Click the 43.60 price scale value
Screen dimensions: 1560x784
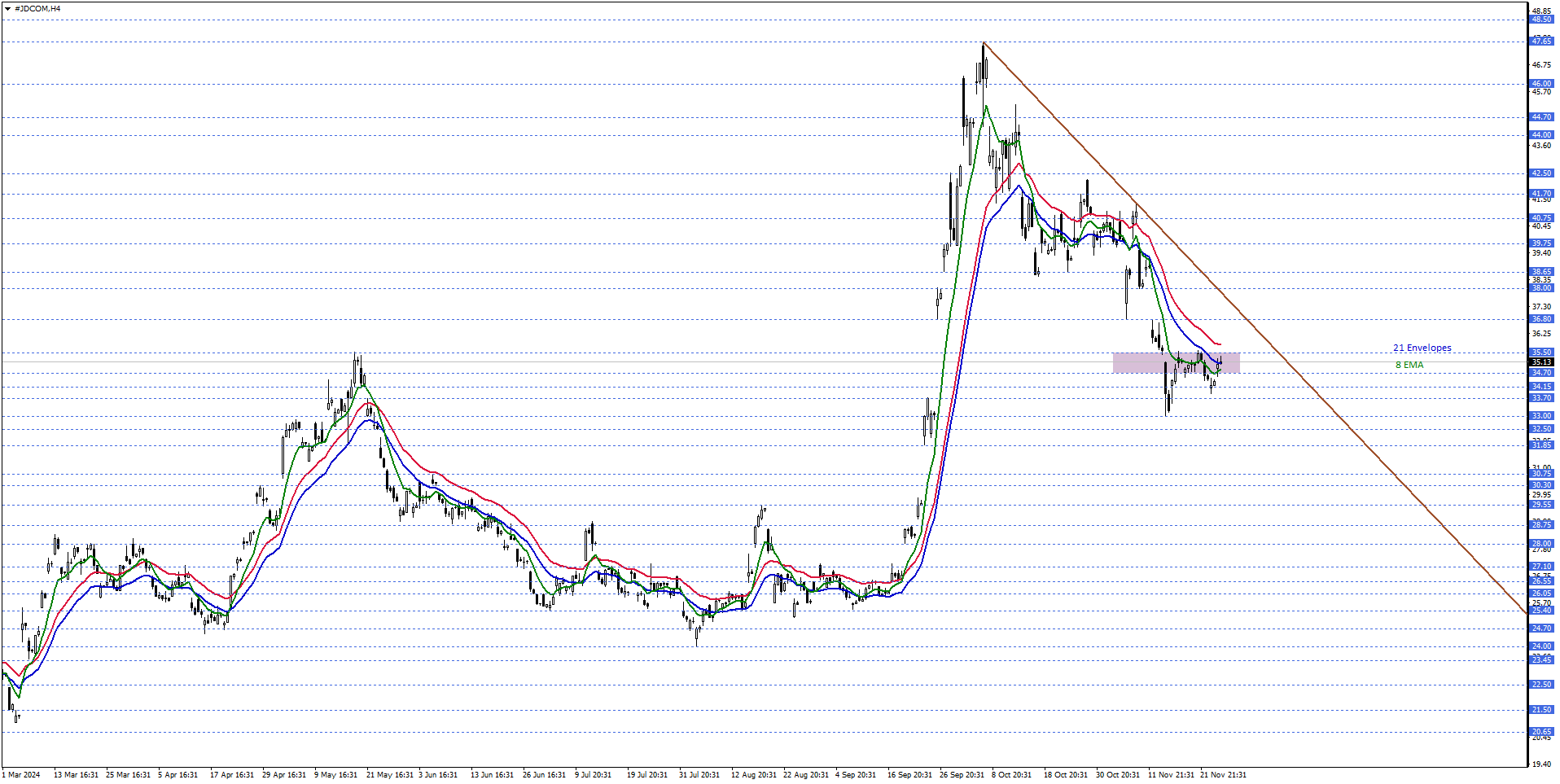[x=1541, y=146]
